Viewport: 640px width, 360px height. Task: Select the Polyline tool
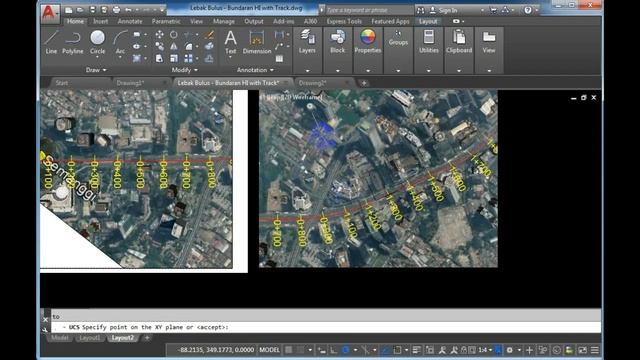[73, 42]
